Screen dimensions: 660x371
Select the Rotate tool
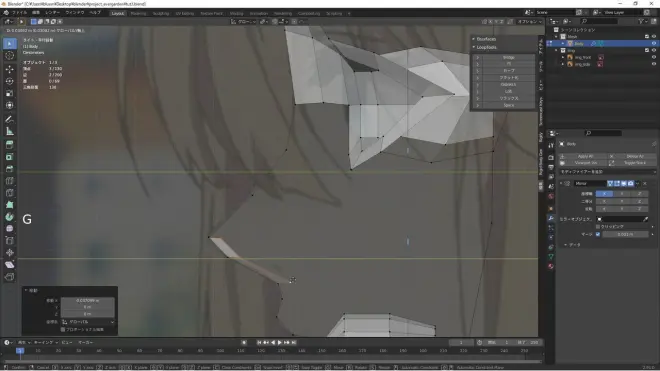[x=10, y=81]
